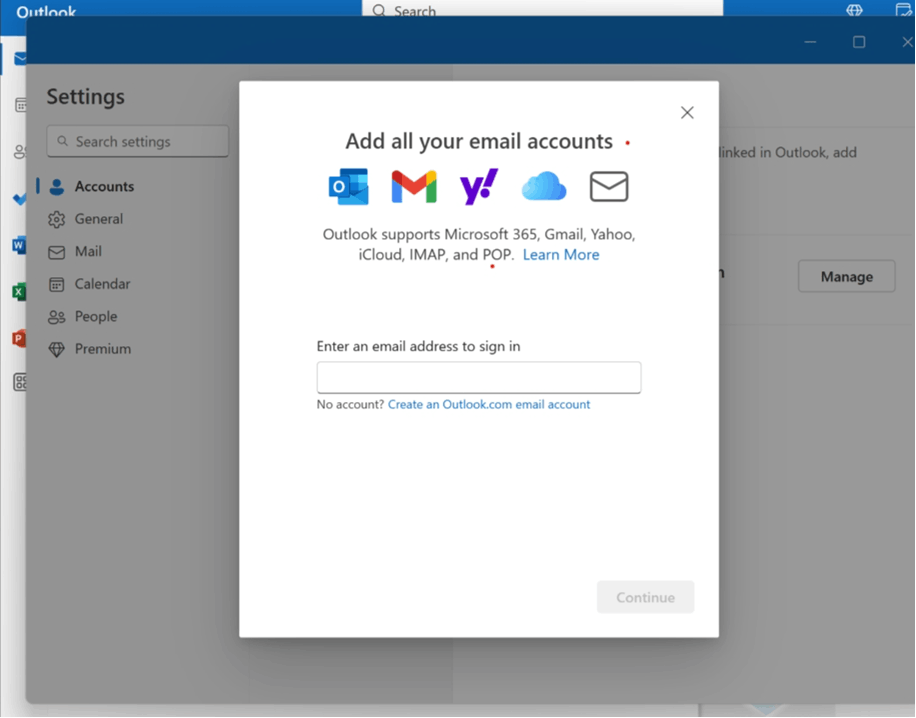Maximize the Settings window
This screenshot has width=916, height=718.
coord(859,42)
